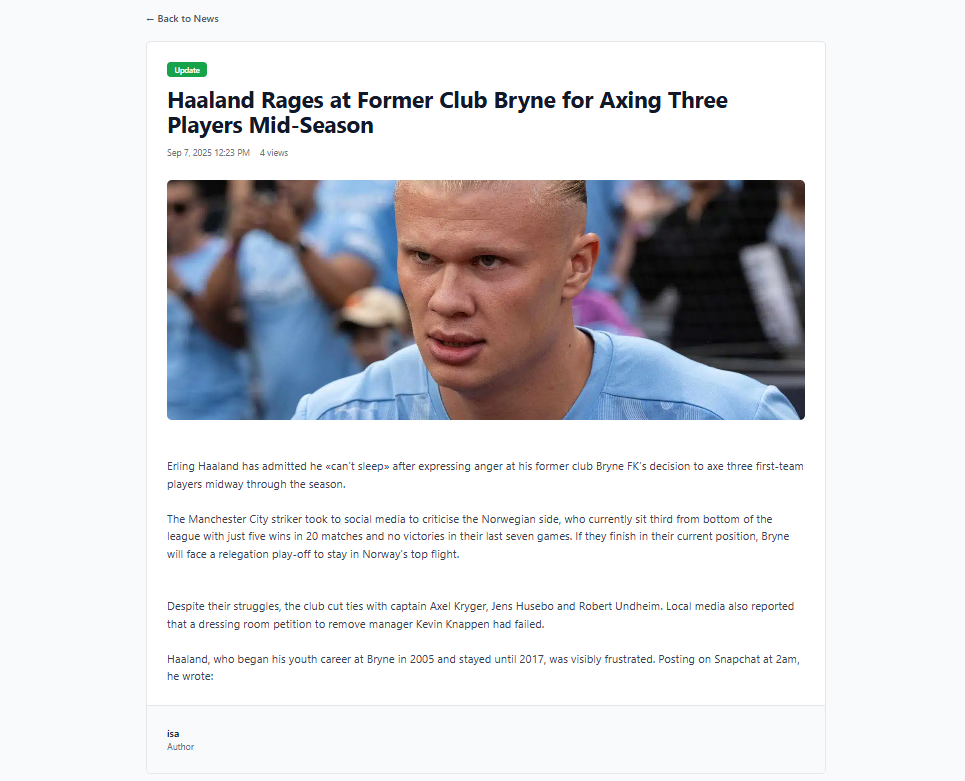Click the Back to News link
Viewport: 965px width, 781px height.
(x=187, y=19)
